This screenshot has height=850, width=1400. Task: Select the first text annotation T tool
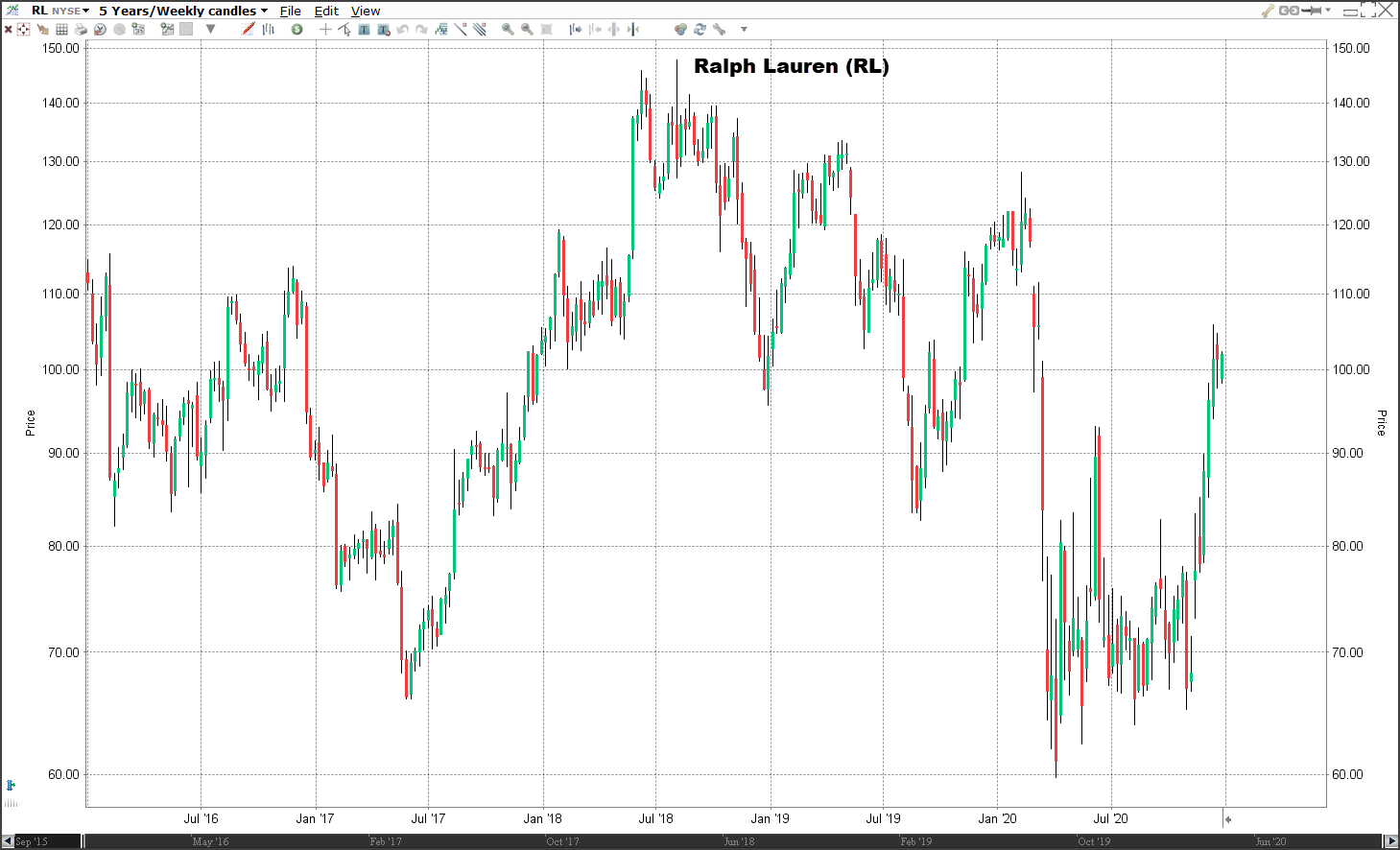[x=364, y=30]
